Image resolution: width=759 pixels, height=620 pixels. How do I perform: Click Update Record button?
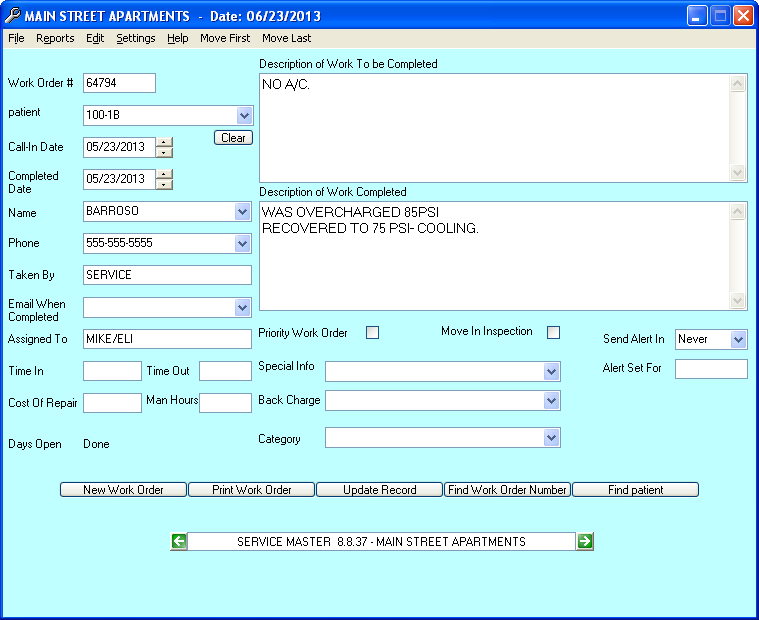[x=380, y=489]
